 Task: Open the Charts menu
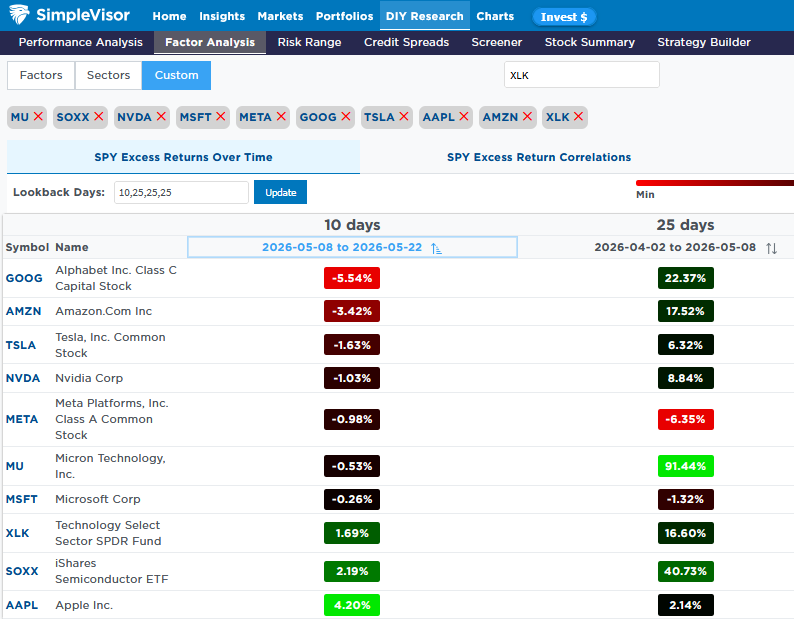pos(495,16)
